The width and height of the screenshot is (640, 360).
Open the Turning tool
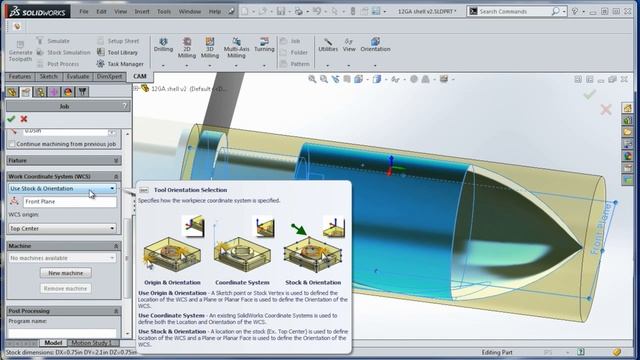pos(264,45)
